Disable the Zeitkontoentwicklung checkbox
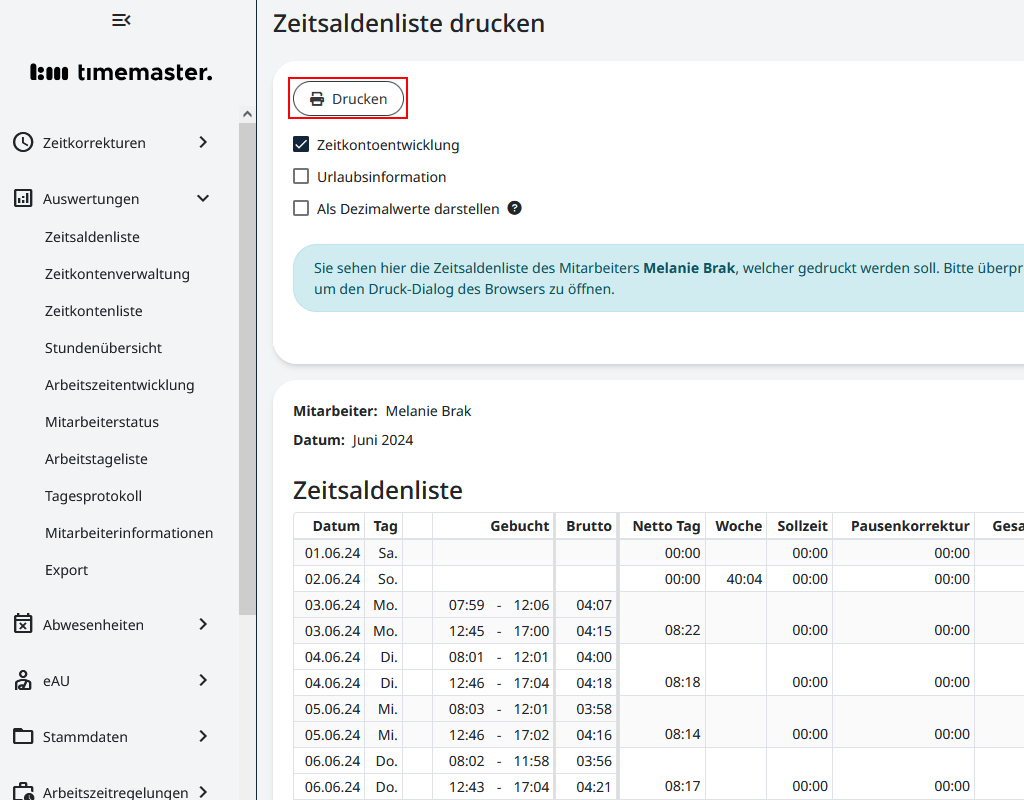The height and width of the screenshot is (800, 1024). 300,144
